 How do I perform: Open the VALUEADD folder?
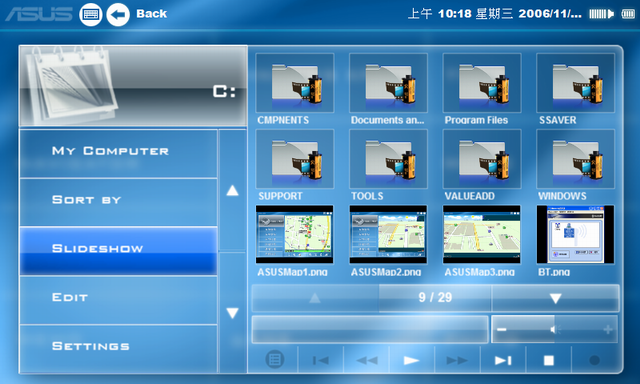[x=482, y=159]
